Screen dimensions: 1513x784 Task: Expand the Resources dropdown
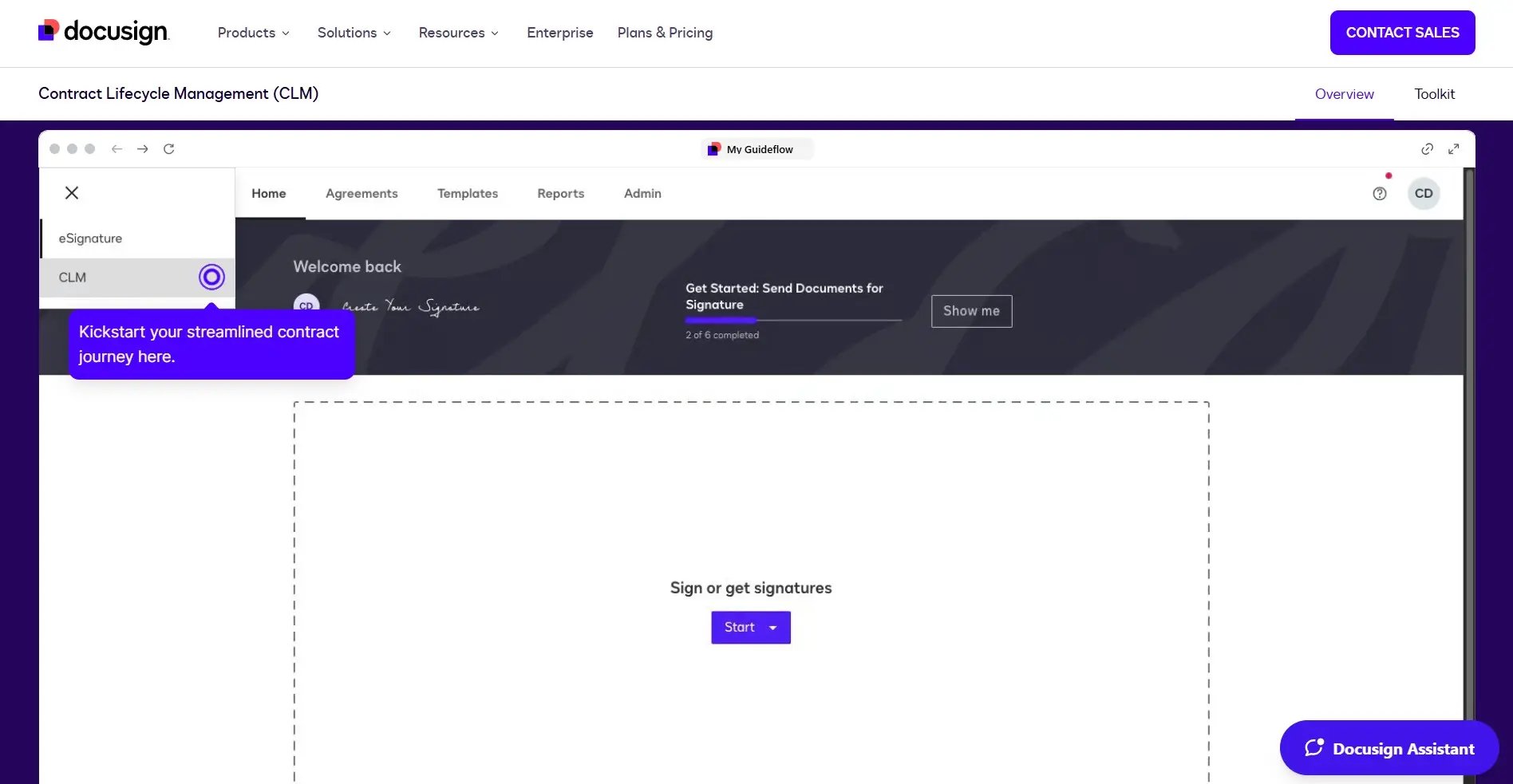pyautogui.click(x=458, y=33)
